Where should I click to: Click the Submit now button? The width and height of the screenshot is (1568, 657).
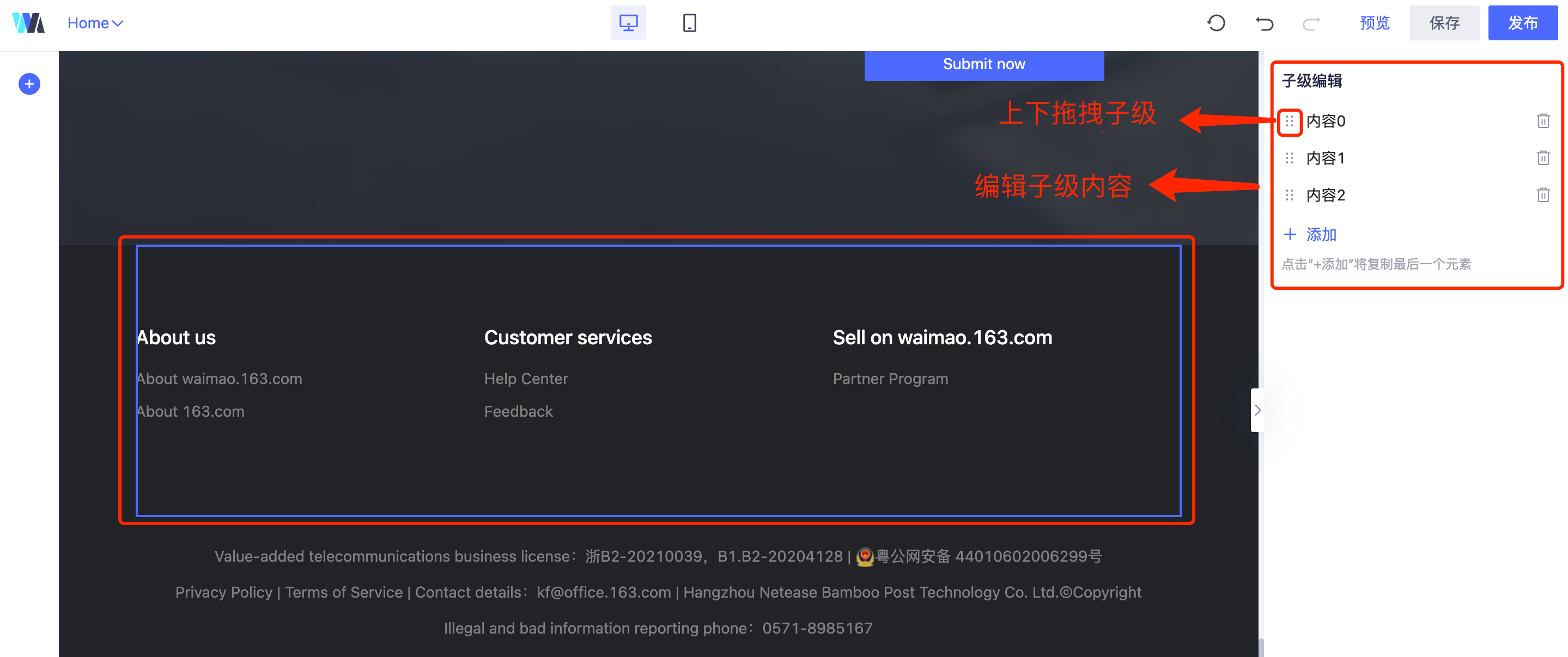(983, 64)
